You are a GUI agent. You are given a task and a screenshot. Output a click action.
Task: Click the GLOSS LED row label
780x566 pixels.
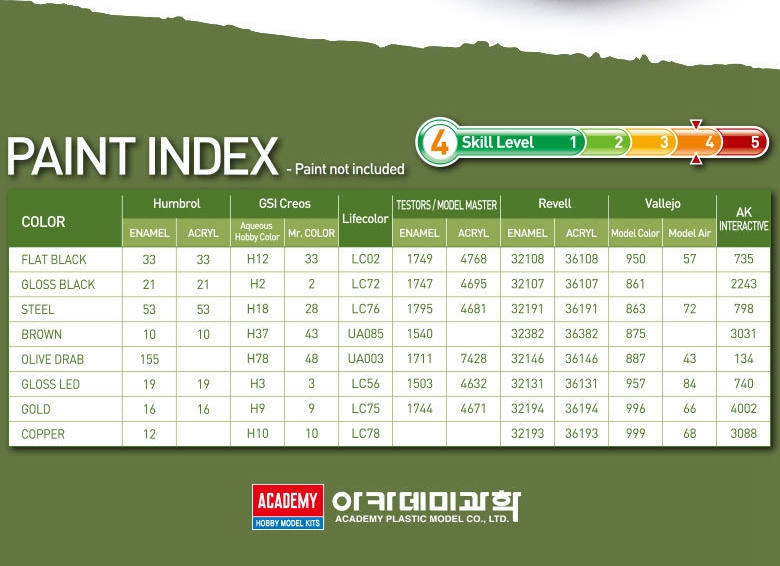pyautogui.click(x=50, y=384)
